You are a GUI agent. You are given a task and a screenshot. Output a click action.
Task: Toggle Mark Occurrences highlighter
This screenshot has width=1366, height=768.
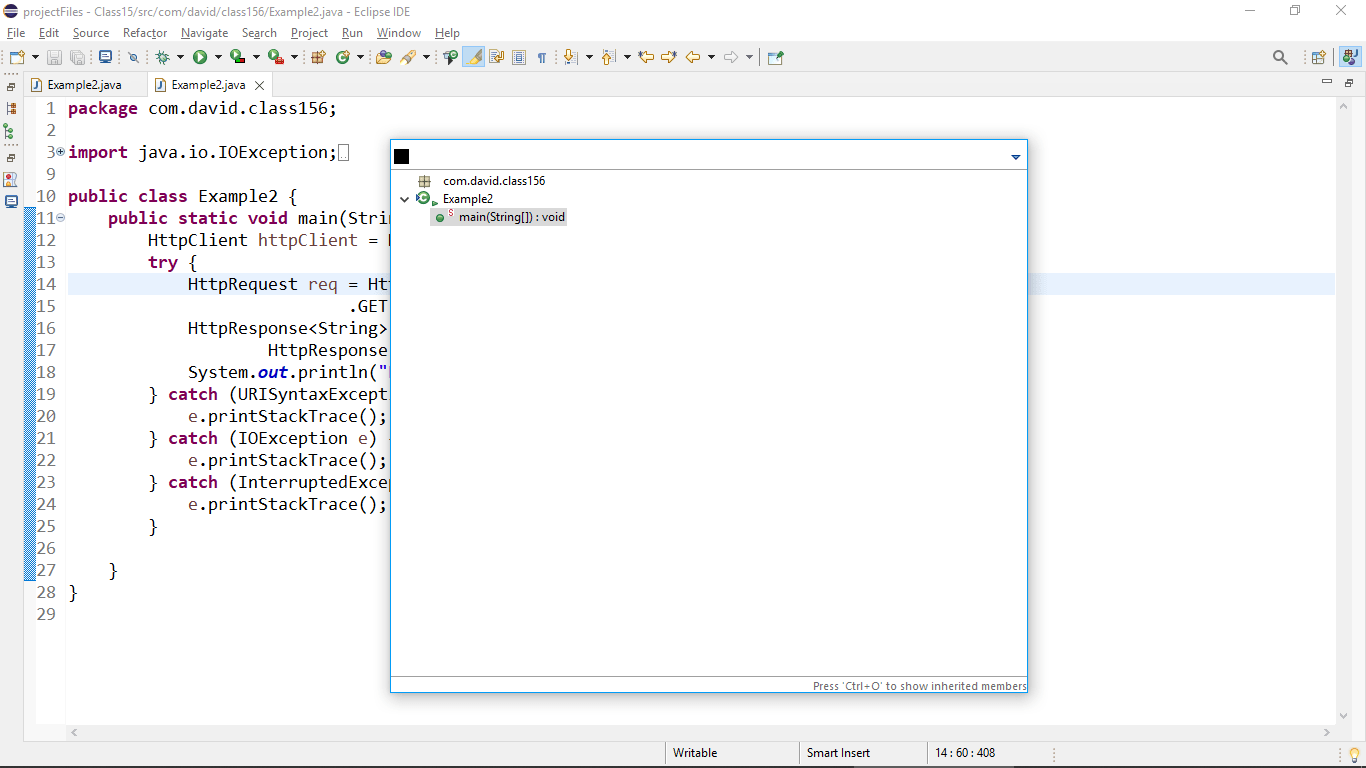pyautogui.click(x=473, y=57)
